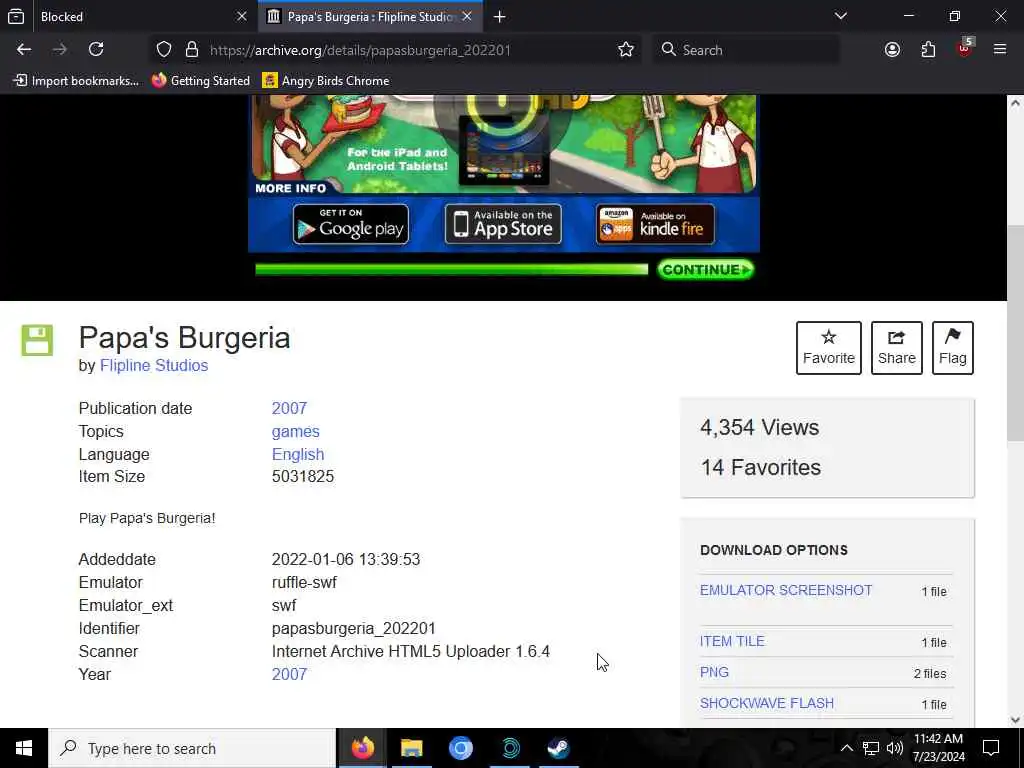The image size is (1024, 768).
Task: List all tabs dropdown arrow
Action: click(840, 16)
